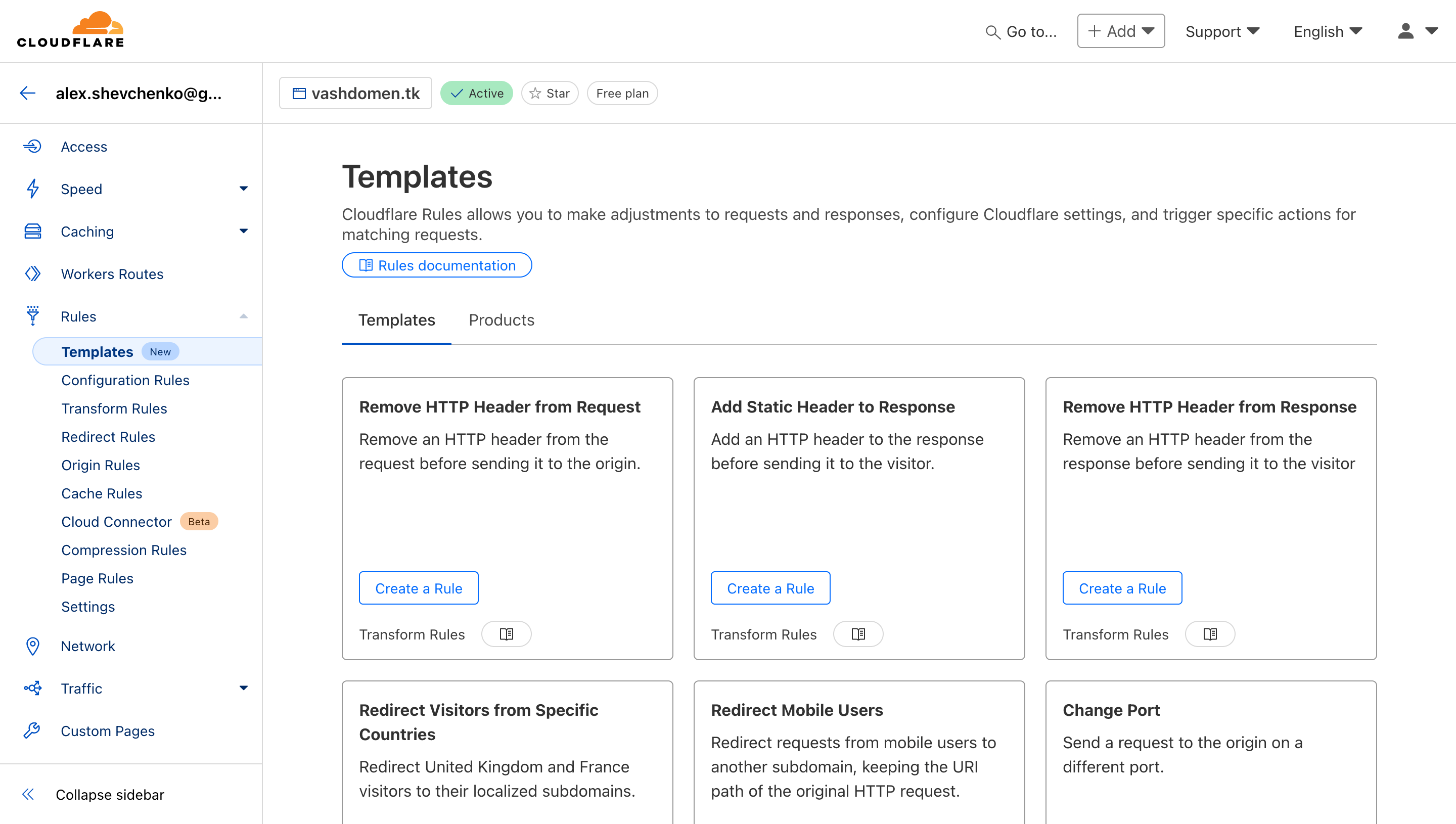Click Create a Rule for Remove HTTP Header
Viewport: 1456px width, 824px height.
click(419, 588)
